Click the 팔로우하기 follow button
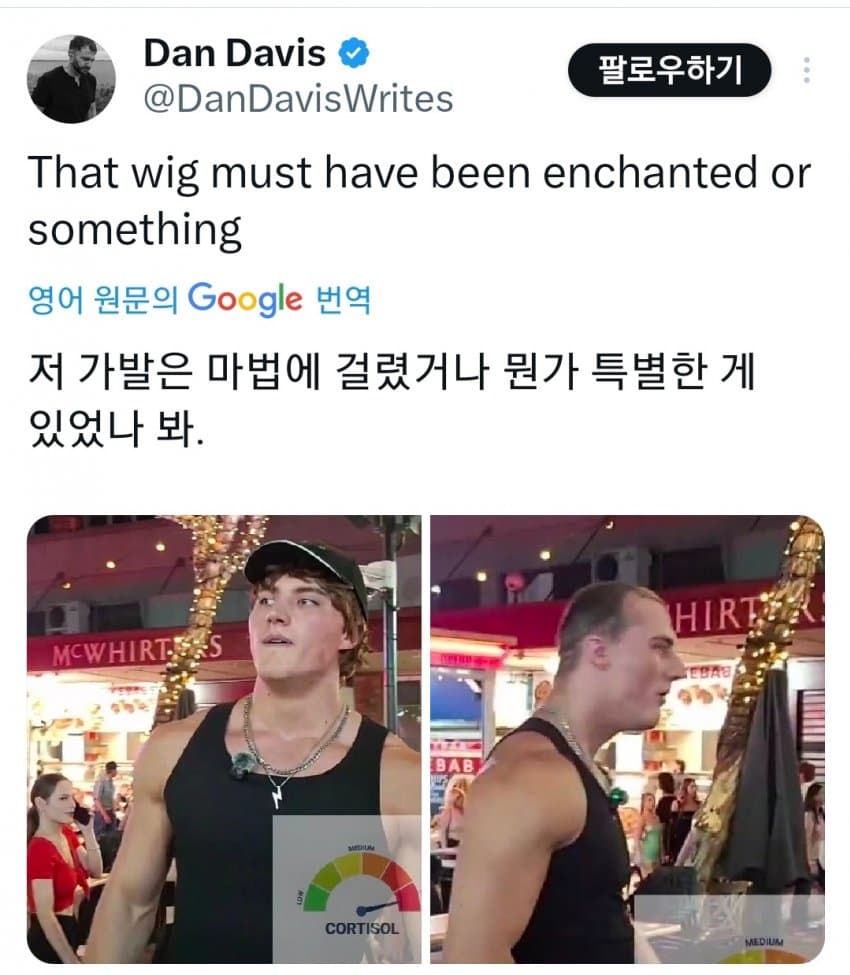Image resolution: width=850 pixels, height=975 pixels. click(x=670, y=70)
